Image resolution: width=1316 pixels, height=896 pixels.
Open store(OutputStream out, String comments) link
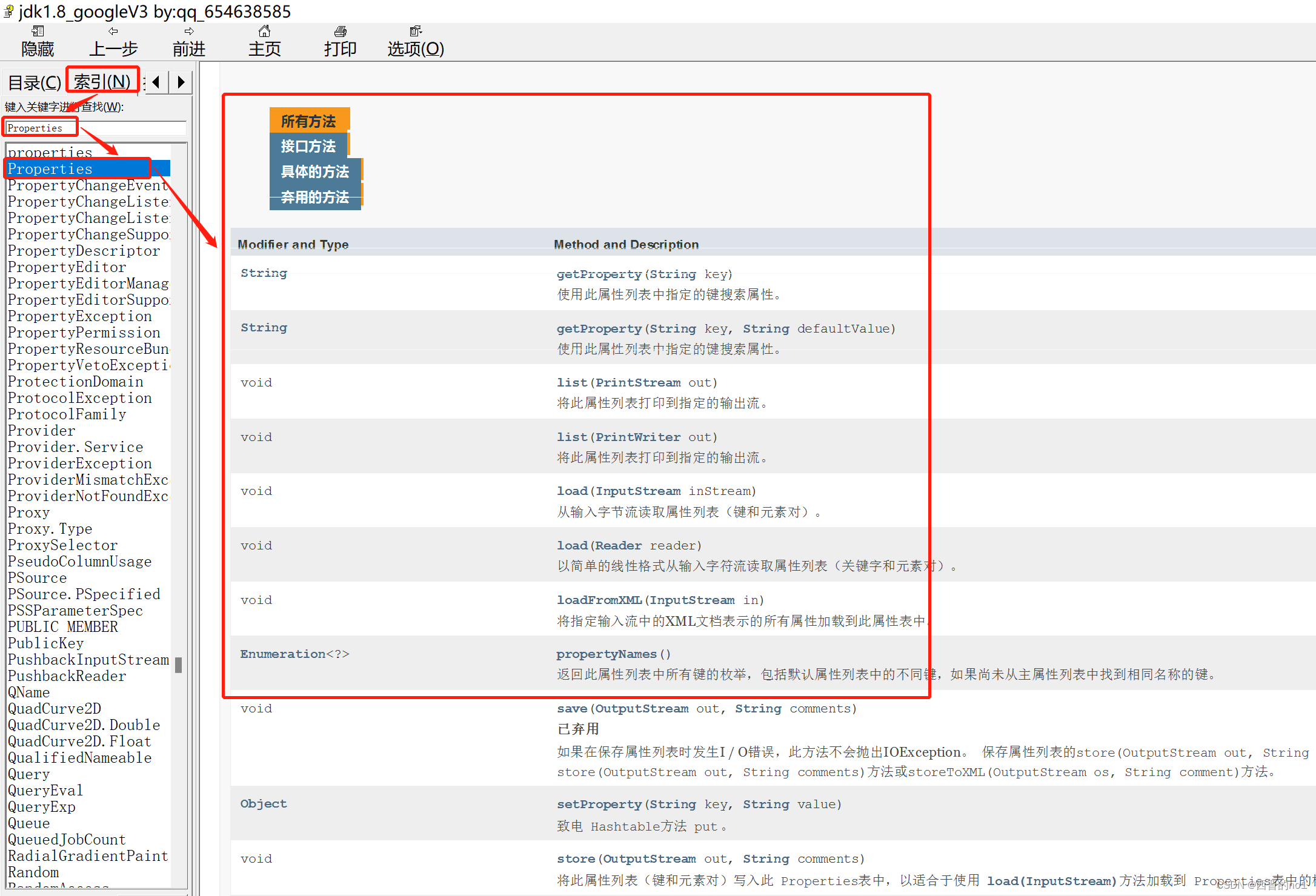[x=576, y=859]
